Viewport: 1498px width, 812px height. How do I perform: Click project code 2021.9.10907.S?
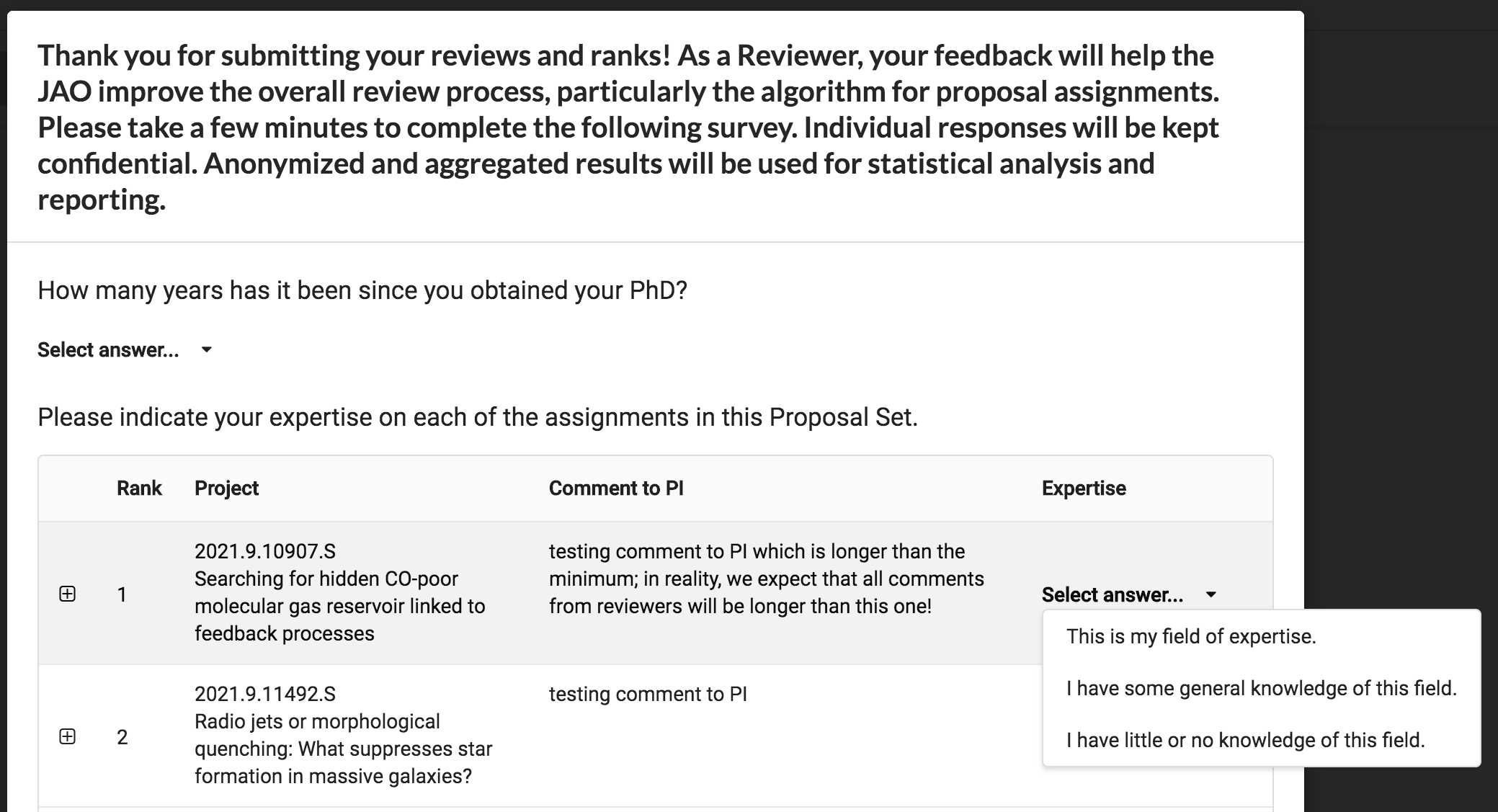pyautogui.click(x=265, y=551)
